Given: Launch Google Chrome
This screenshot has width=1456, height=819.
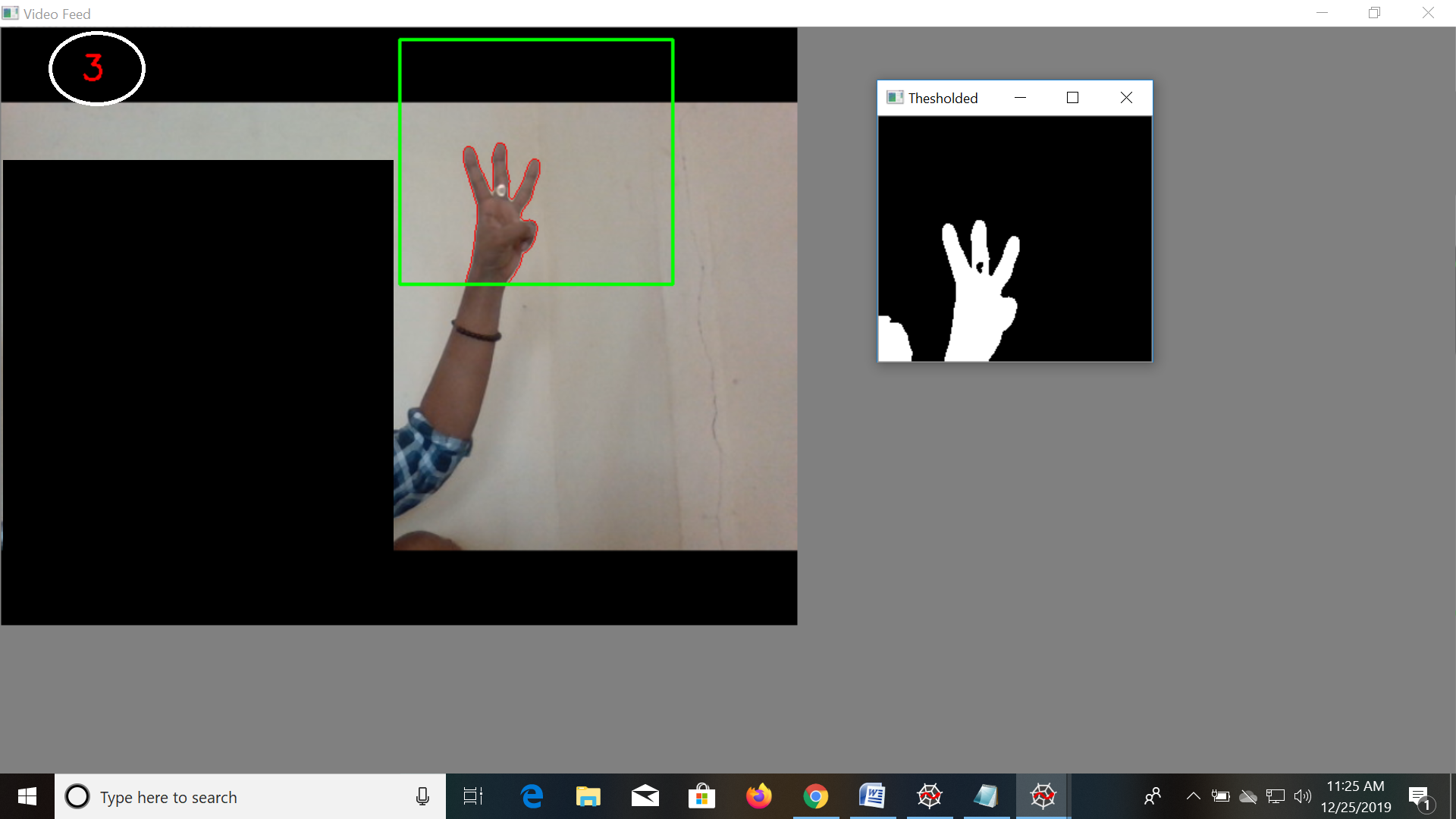Looking at the screenshot, I should click(815, 796).
